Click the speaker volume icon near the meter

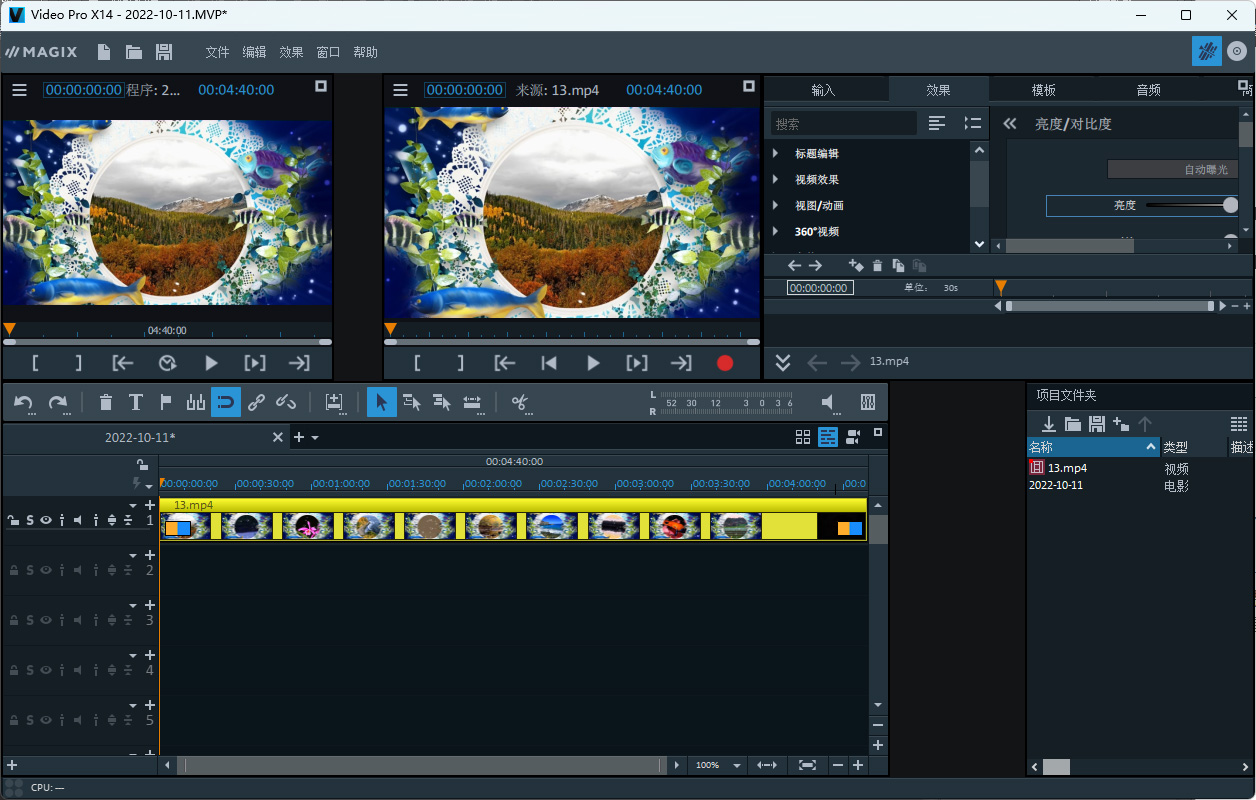(828, 402)
